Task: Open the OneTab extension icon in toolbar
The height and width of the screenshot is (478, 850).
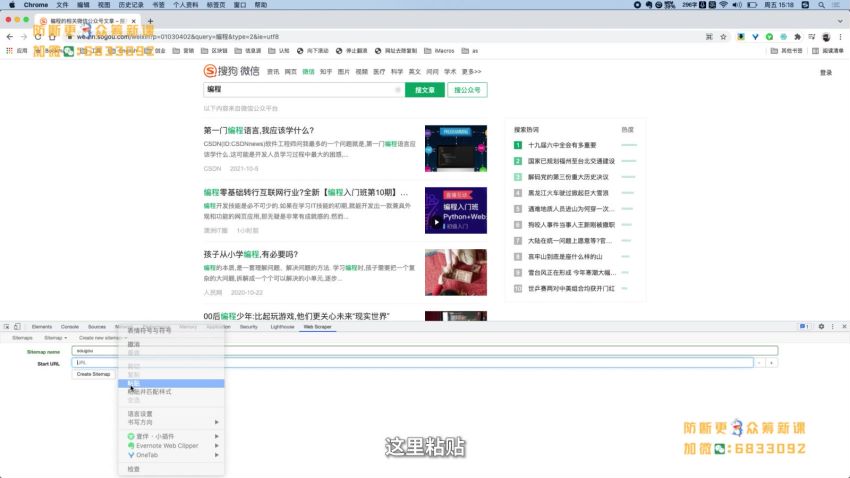Action: click(755, 37)
